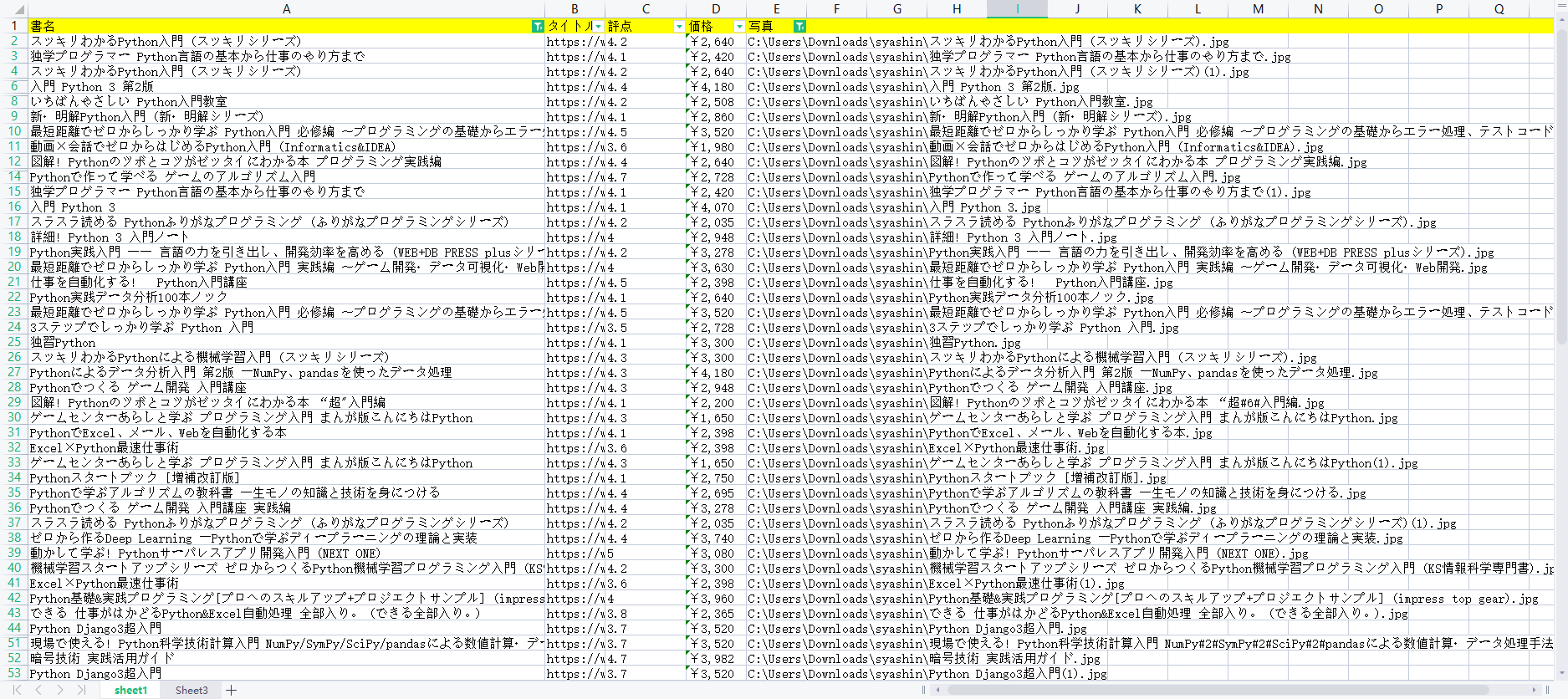Select the highlighted column I header
Screen dimensions: 1568x699
(1017, 9)
